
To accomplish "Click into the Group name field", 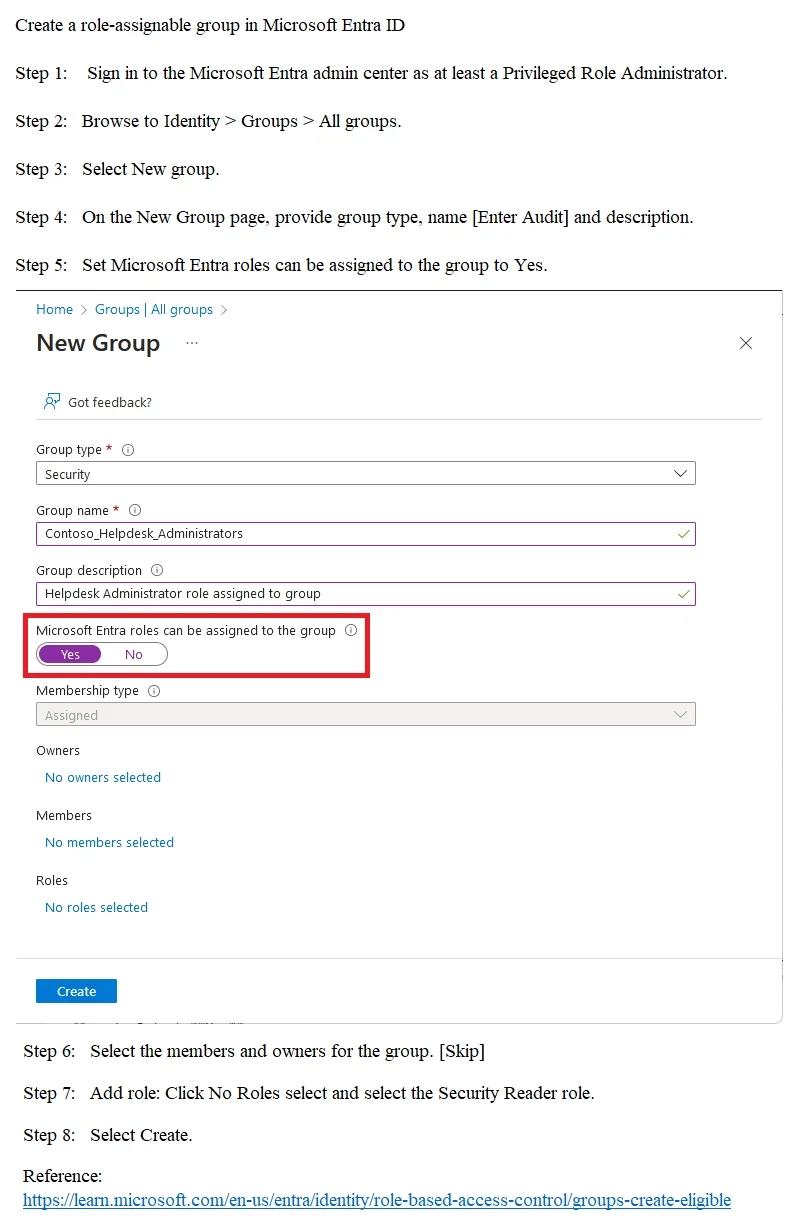I will tap(366, 534).
